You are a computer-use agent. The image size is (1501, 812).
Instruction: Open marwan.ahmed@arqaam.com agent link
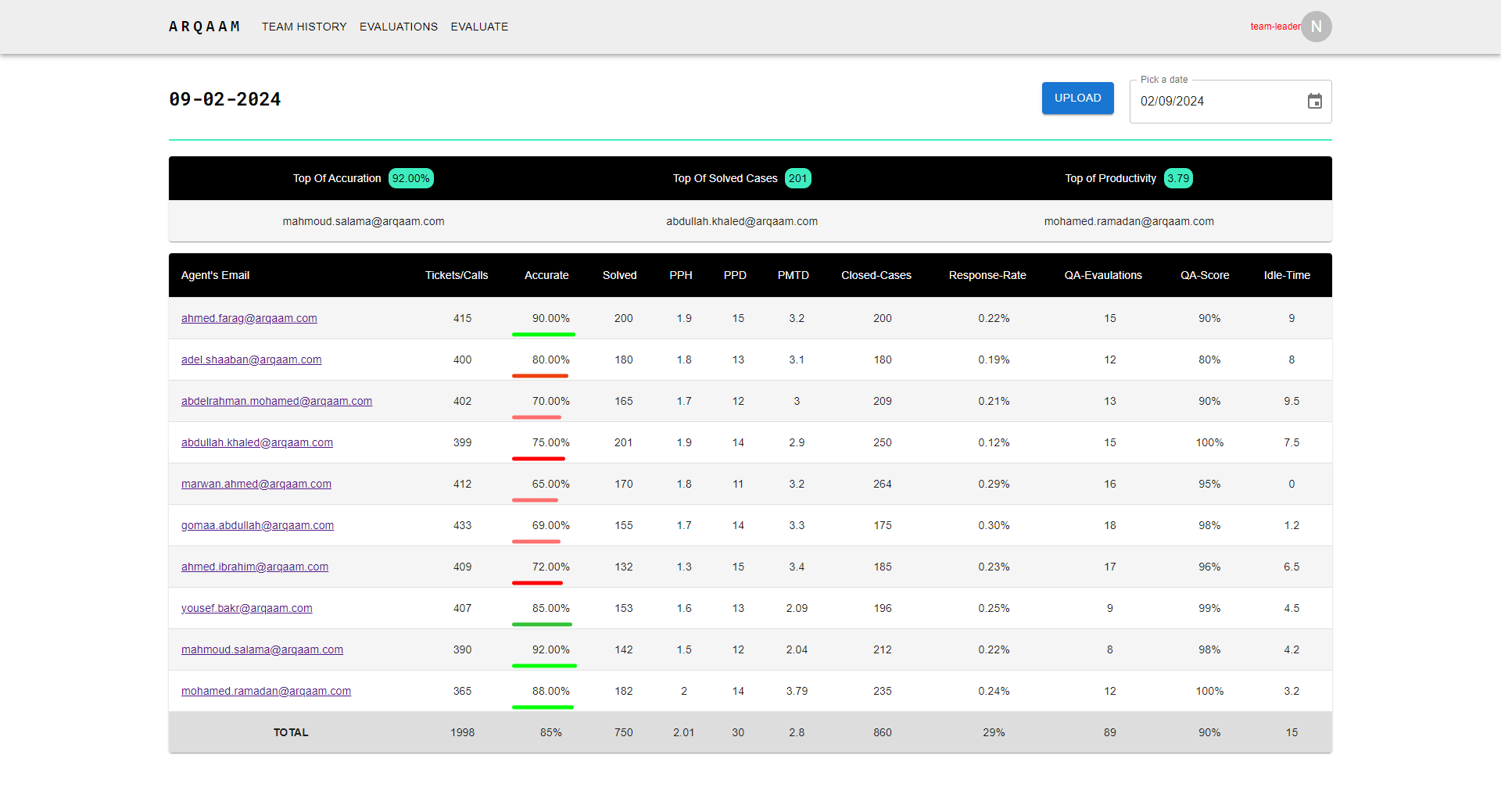click(x=256, y=484)
